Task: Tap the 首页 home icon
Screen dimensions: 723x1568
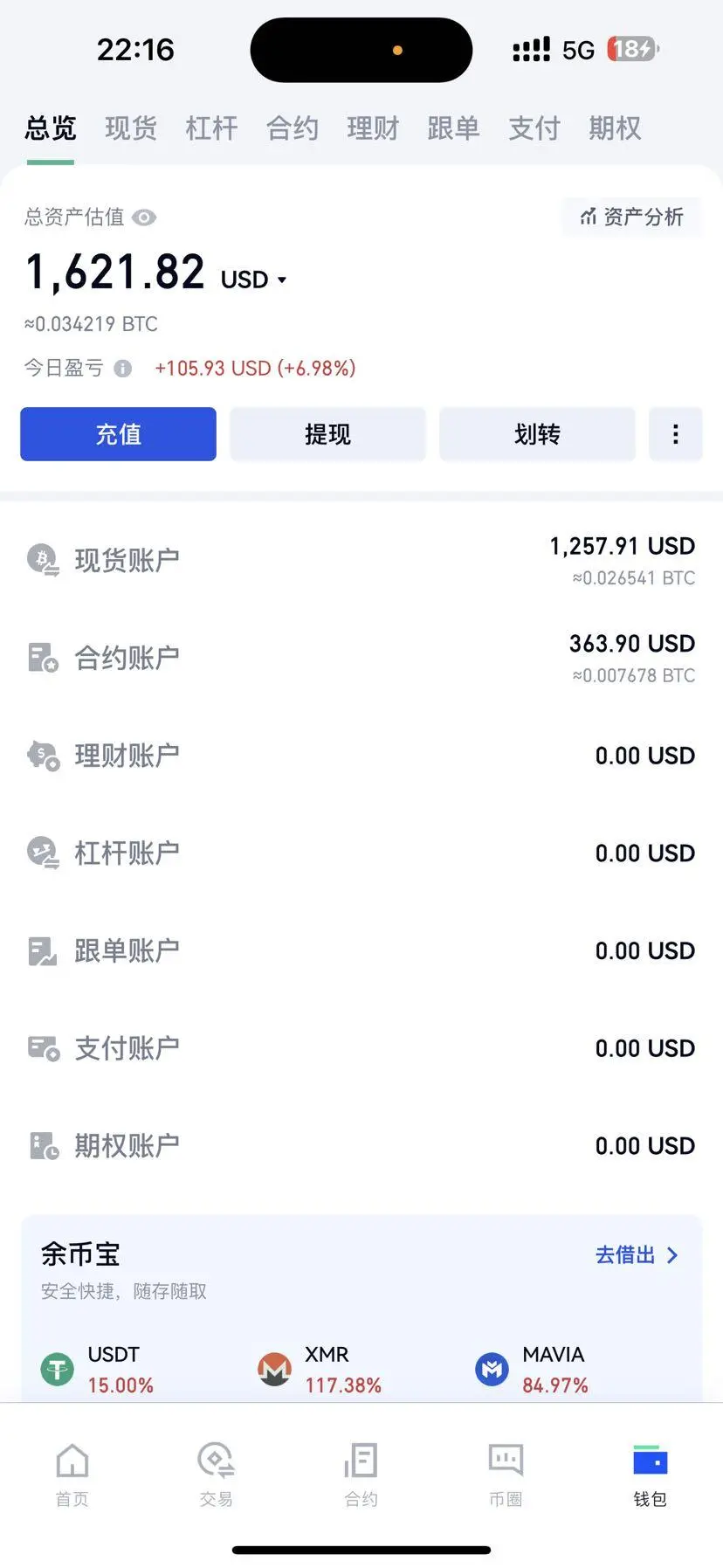Action: pos(72,1460)
